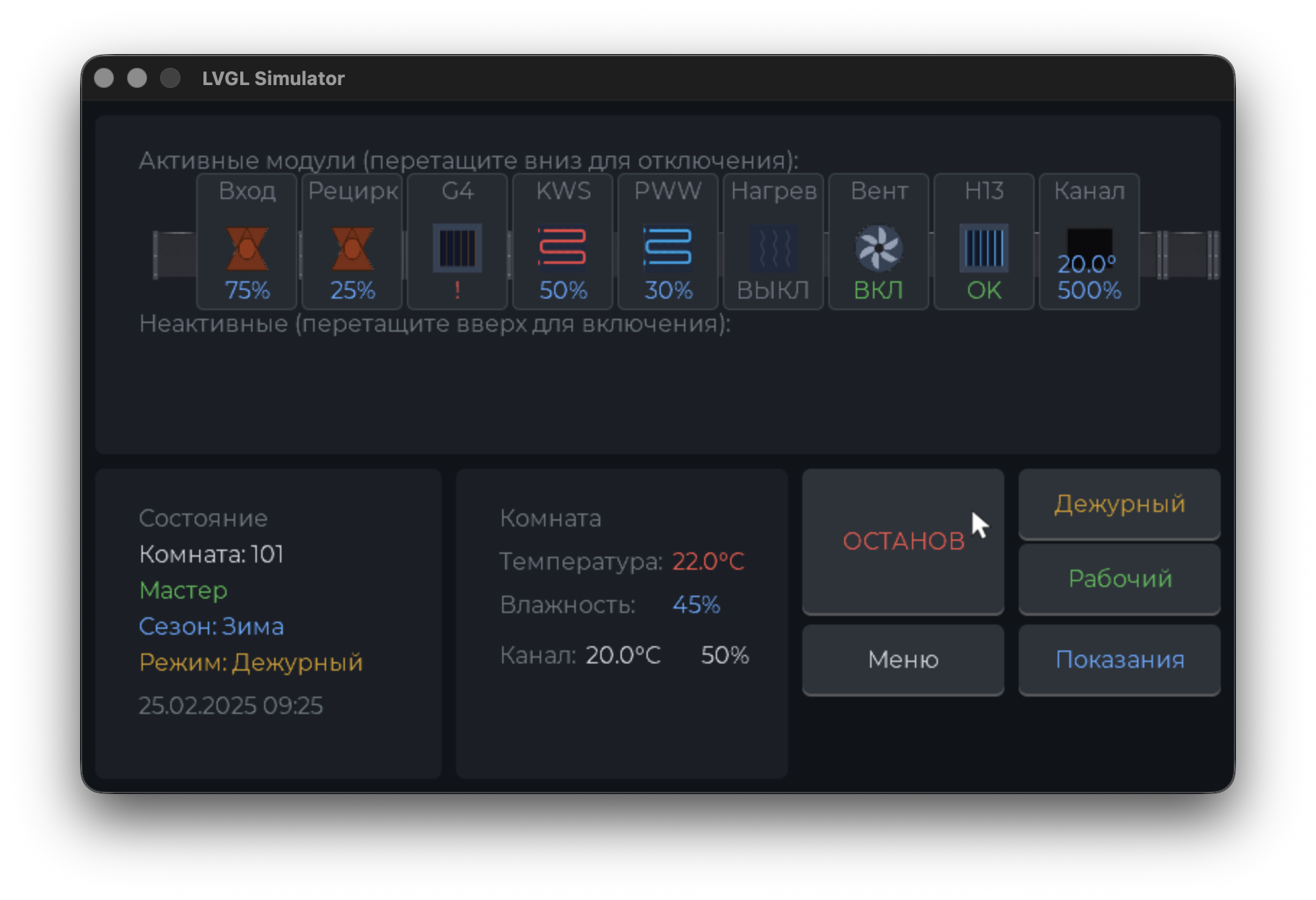
Task: Open the Показания readings screen
Action: click(x=1119, y=660)
